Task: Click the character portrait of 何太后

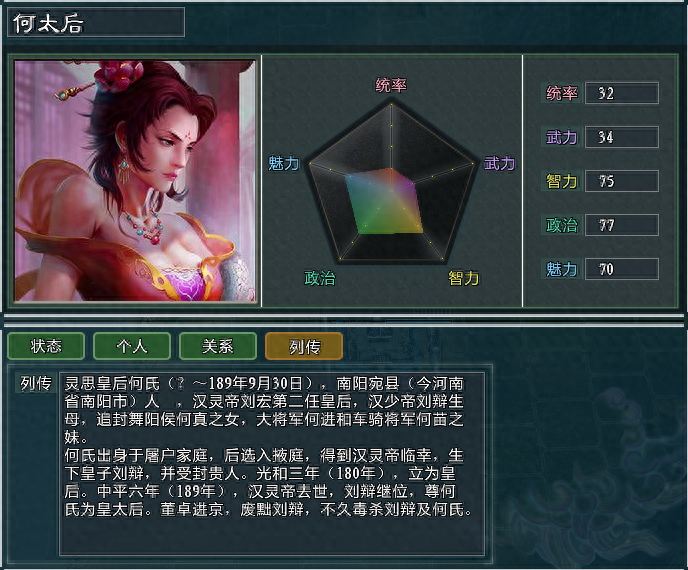Action: [x=135, y=181]
